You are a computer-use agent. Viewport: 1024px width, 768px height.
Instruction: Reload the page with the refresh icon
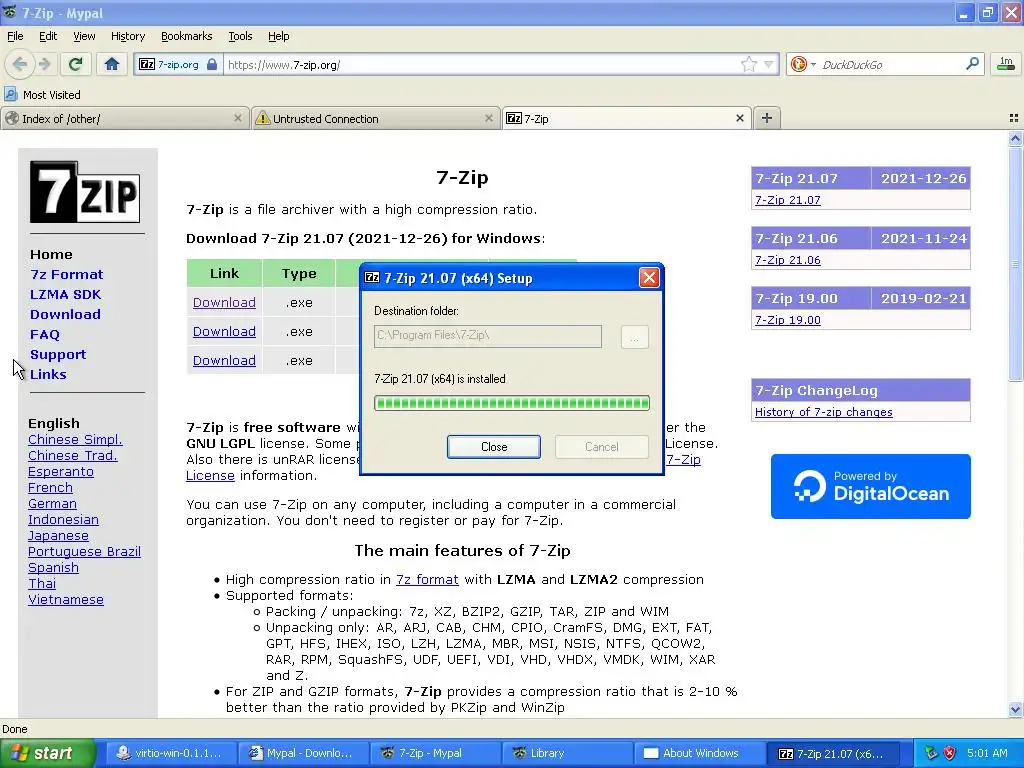75,64
